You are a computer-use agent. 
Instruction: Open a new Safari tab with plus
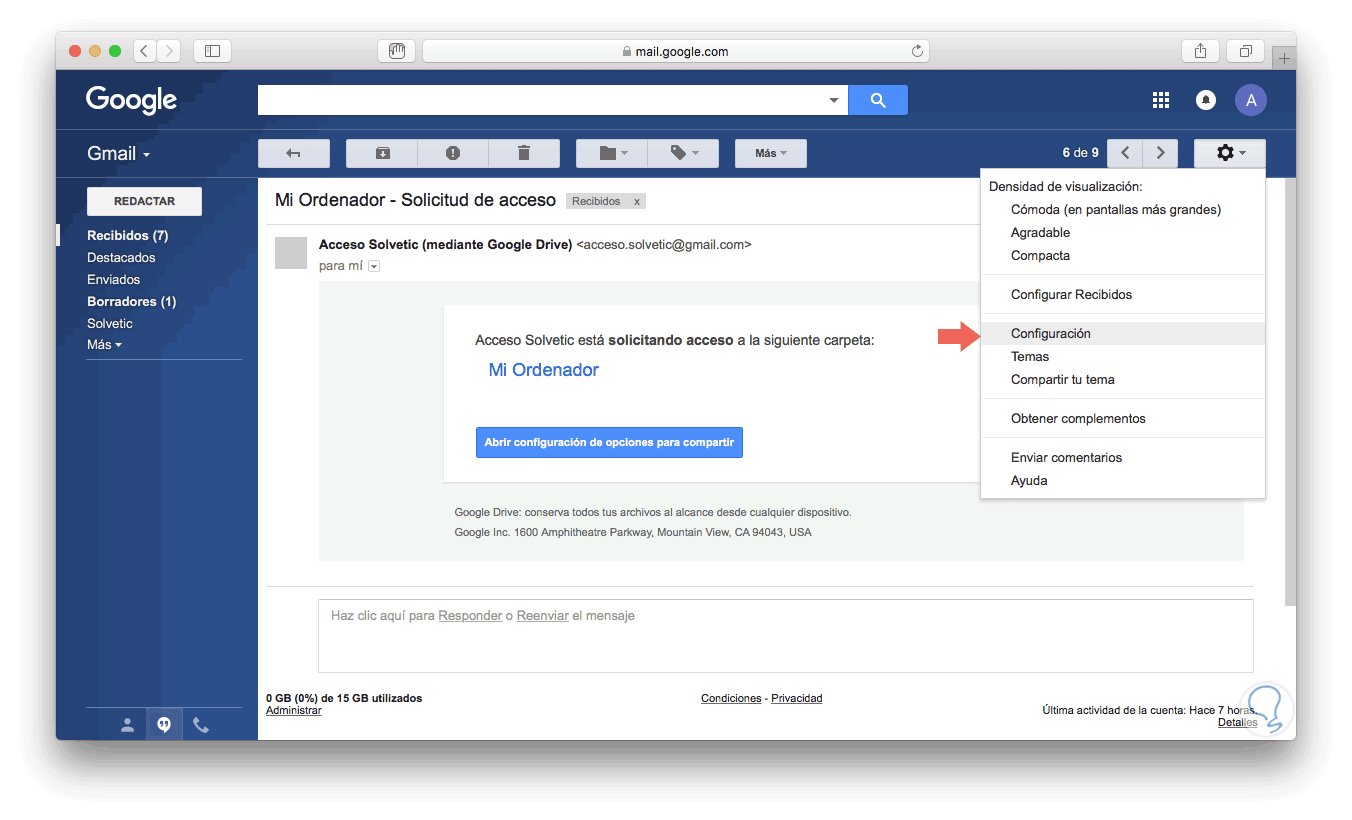1284,58
